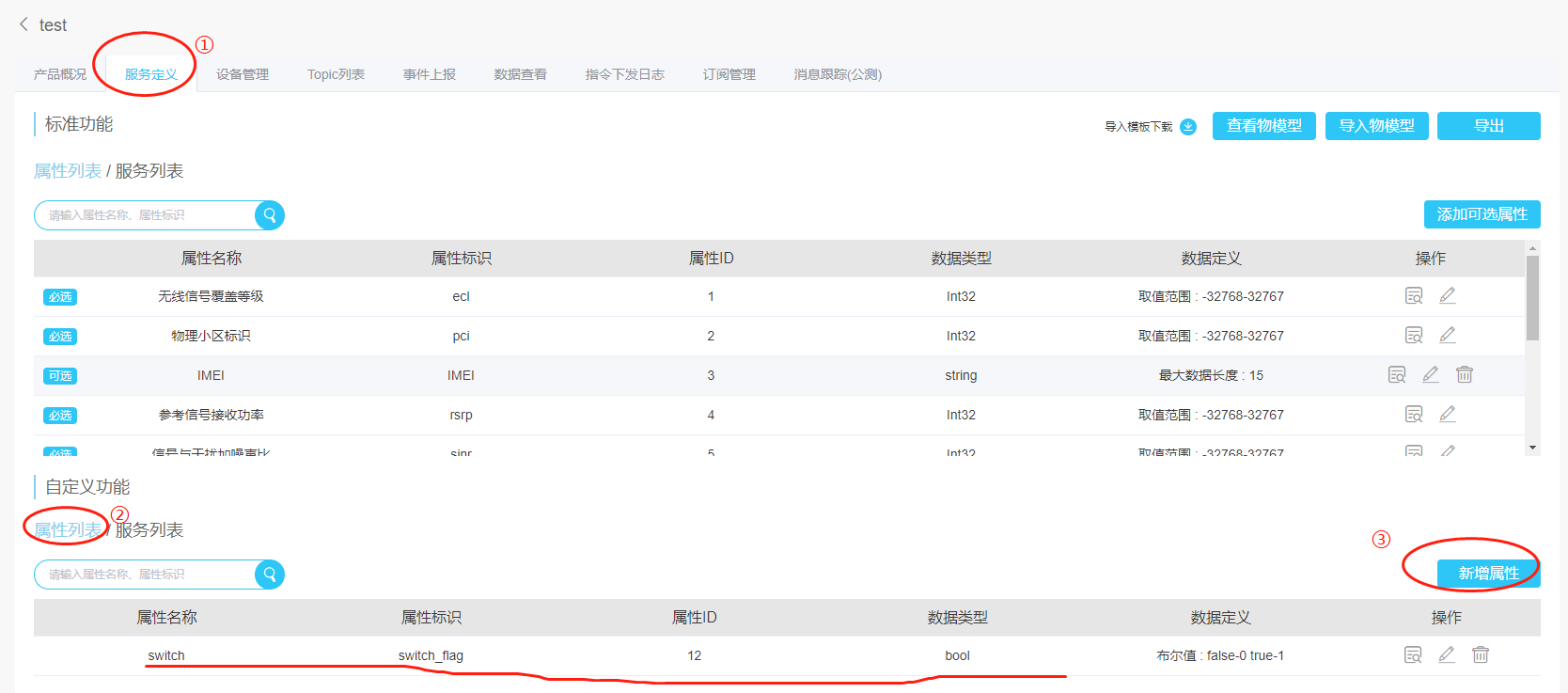Click the standard table's vertical scrollbar thumb
Viewport: 1568px width, 693px height.
point(1532,298)
